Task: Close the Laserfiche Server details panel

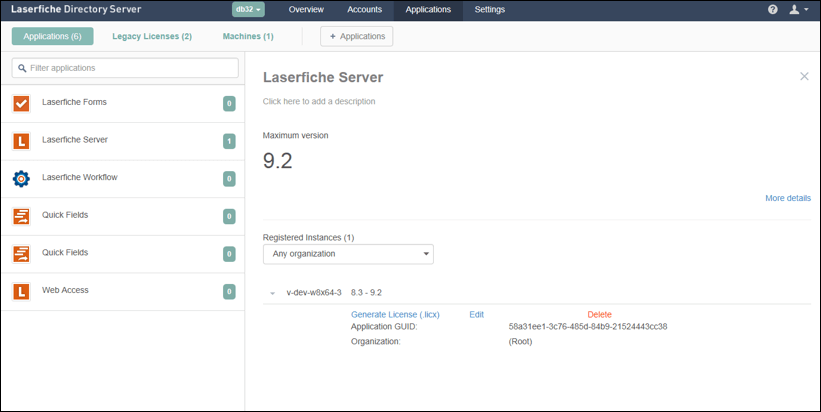Action: [x=804, y=76]
